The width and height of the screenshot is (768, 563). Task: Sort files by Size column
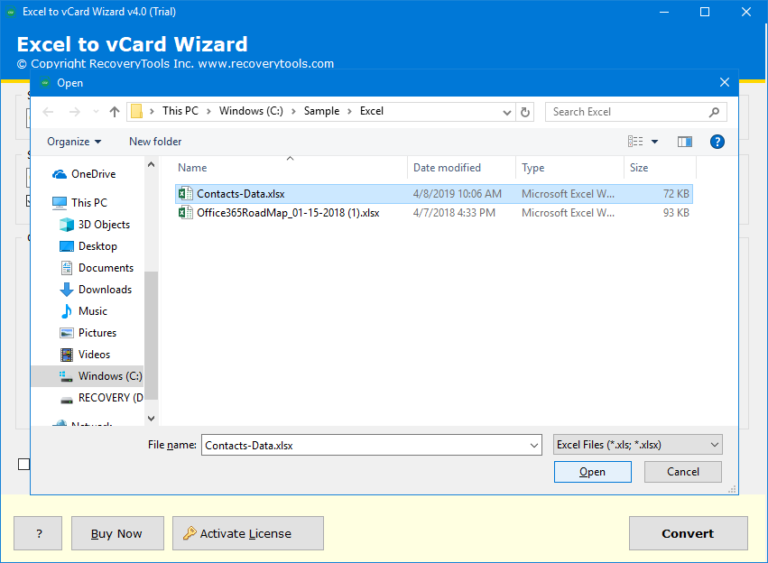coord(660,168)
